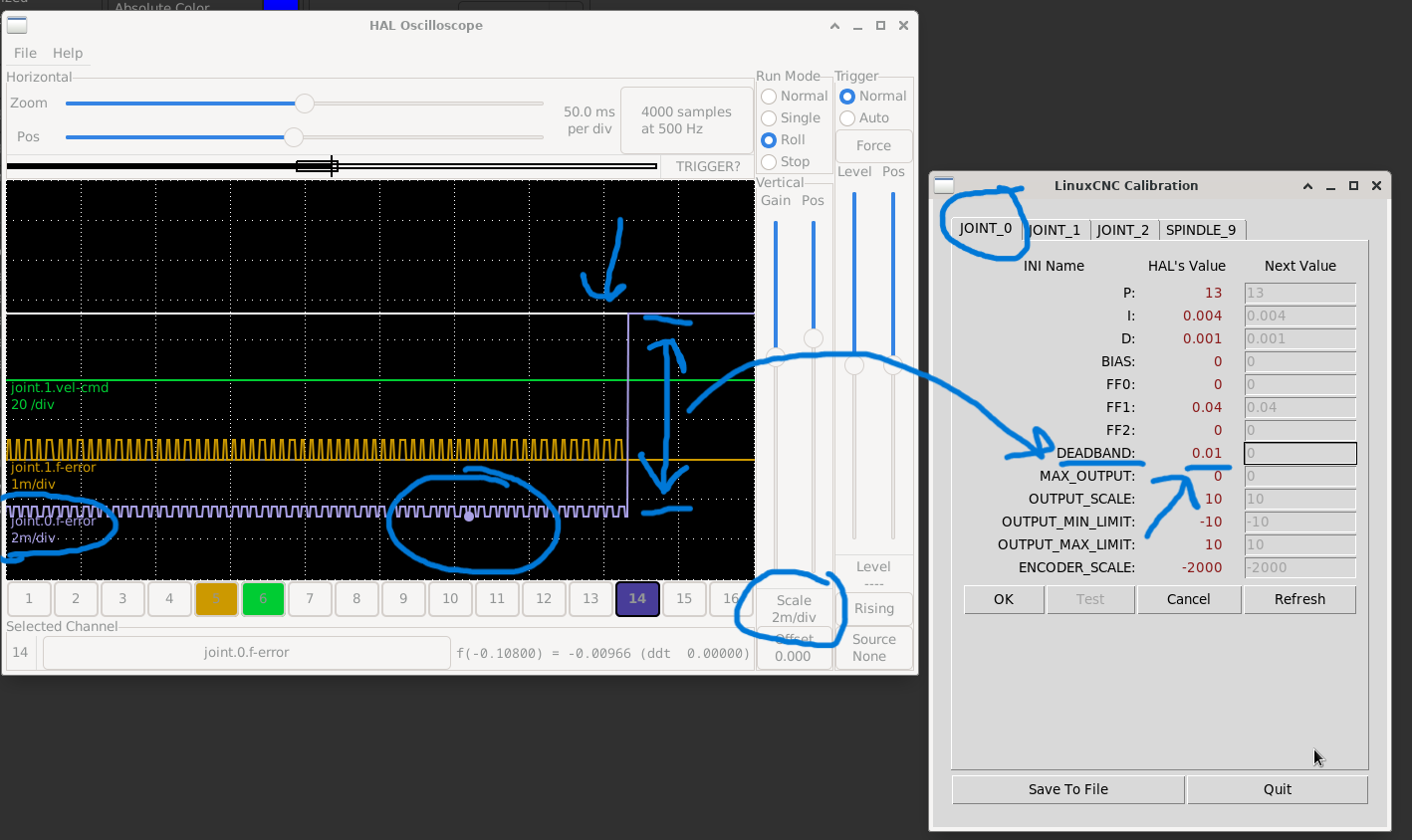Select the highlighted channel 14 button
Image resolution: width=1412 pixels, height=840 pixels.
(x=637, y=599)
